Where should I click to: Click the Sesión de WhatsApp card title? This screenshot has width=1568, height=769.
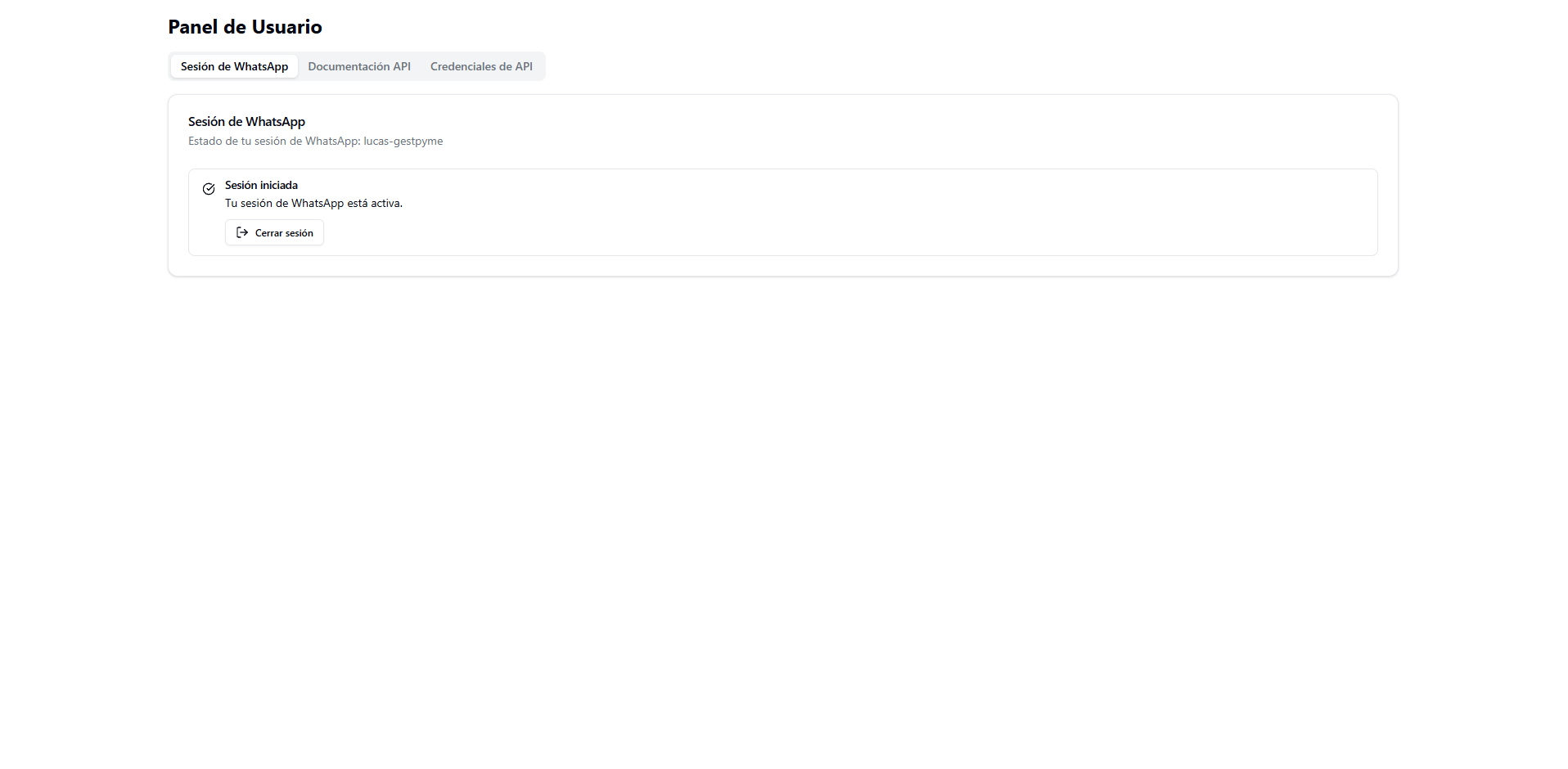[x=246, y=121]
